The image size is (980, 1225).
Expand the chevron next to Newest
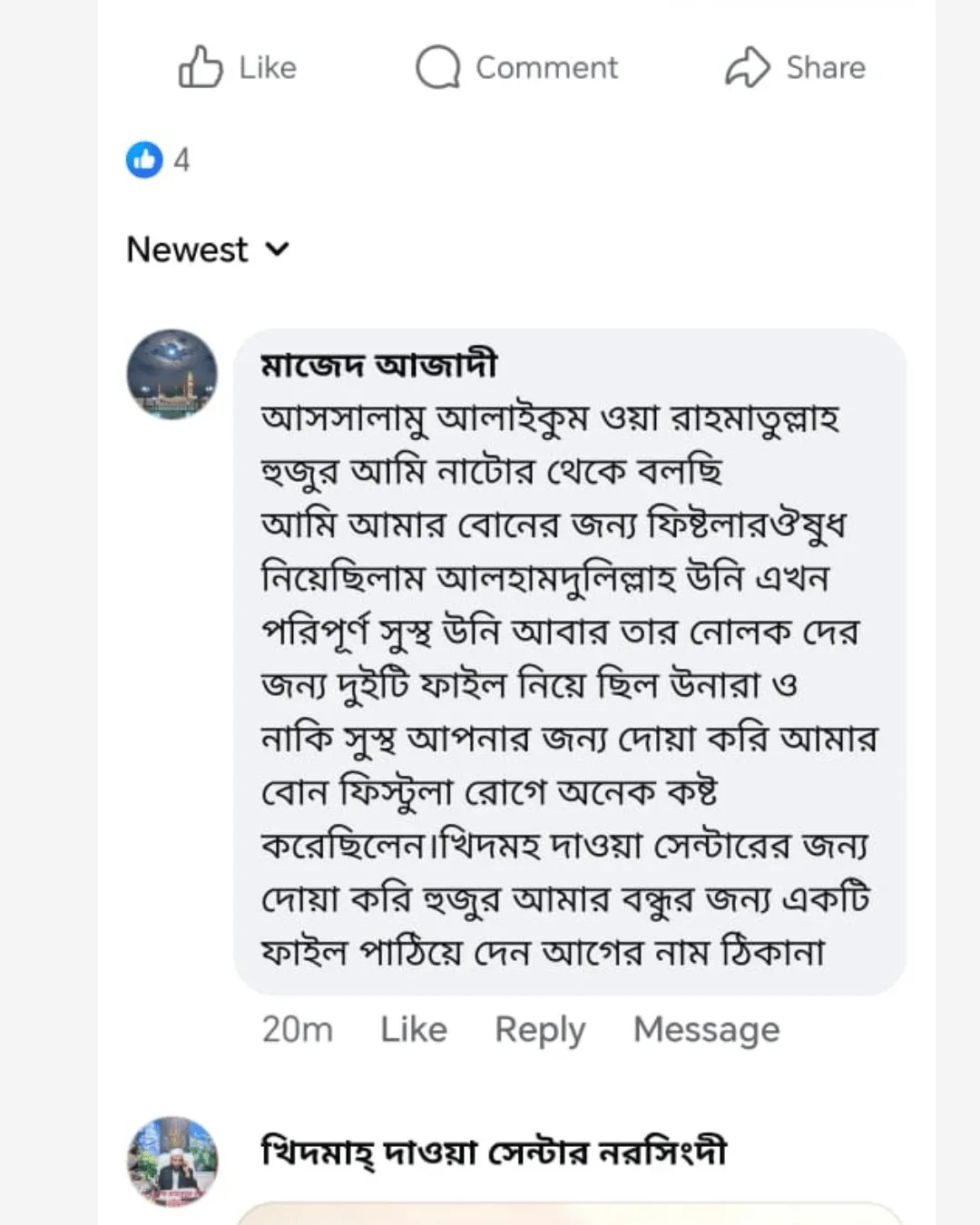(x=278, y=250)
